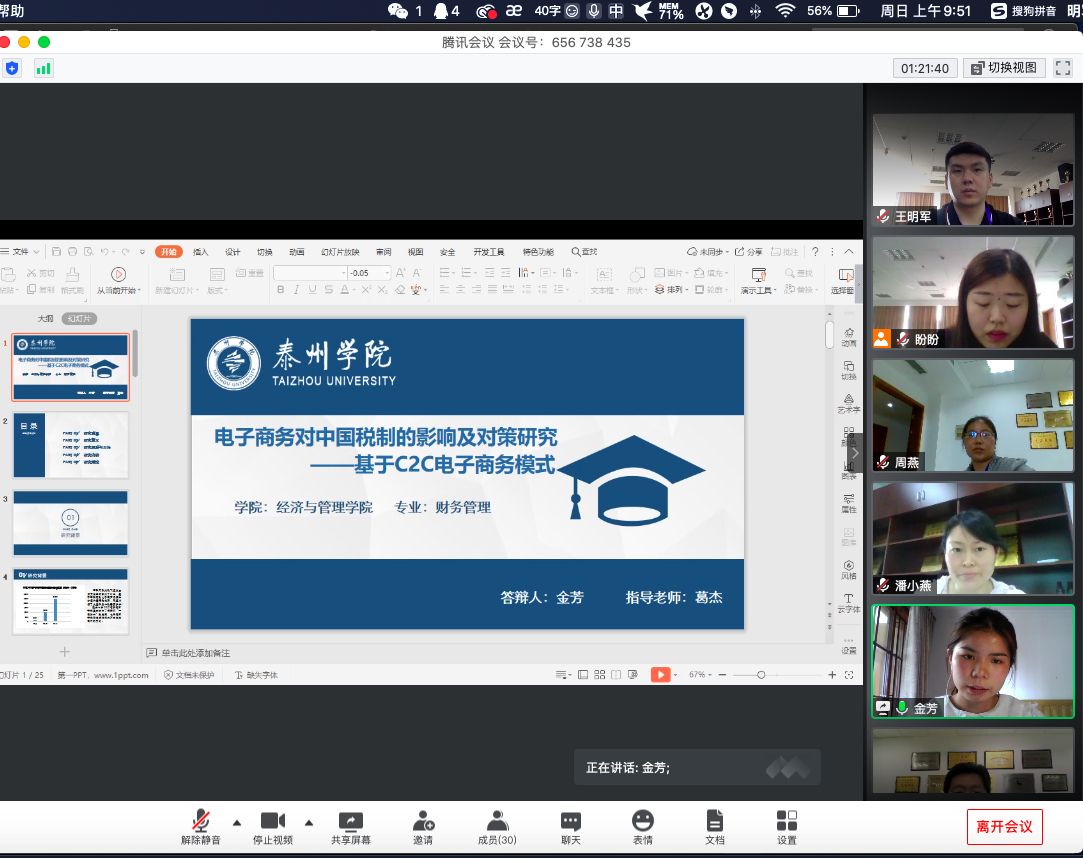Toggle the switch view button
Viewport: 1083px width, 858px height.
coord(1005,68)
